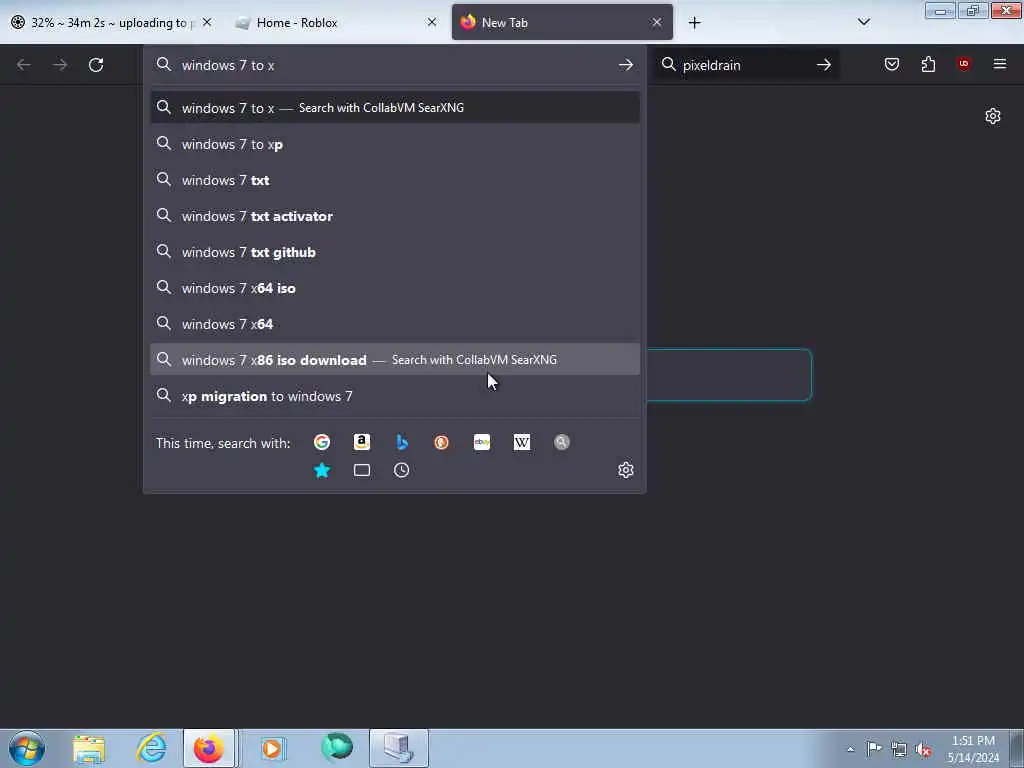Switch to the Home - Roblox tab
The height and width of the screenshot is (768, 1024).
(x=336, y=22)
